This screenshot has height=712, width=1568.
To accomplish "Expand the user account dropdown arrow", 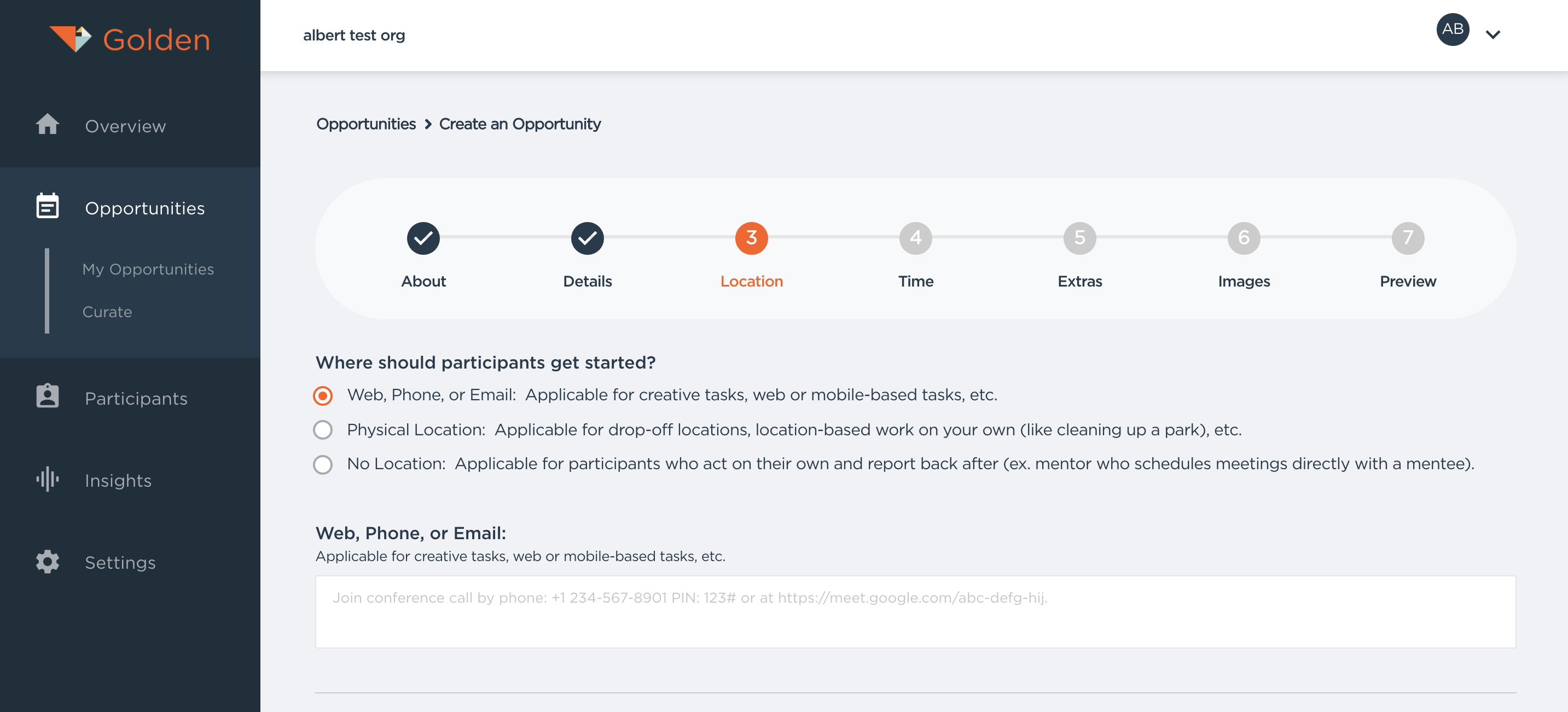I will (1492, 34).
